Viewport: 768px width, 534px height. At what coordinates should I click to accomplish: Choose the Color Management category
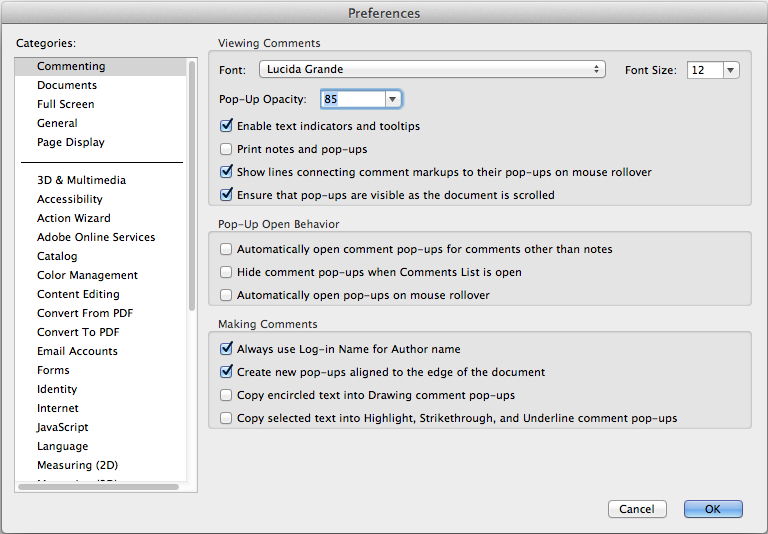(87, 275)
